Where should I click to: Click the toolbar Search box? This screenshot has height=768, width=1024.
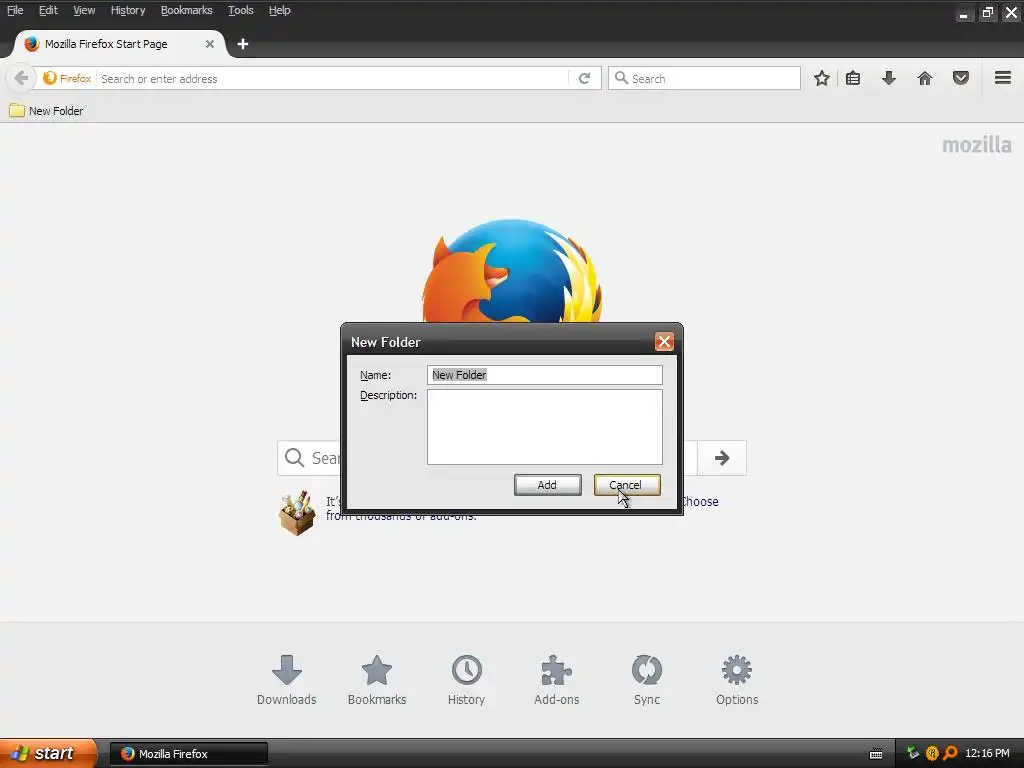click(x=704, y=78)
